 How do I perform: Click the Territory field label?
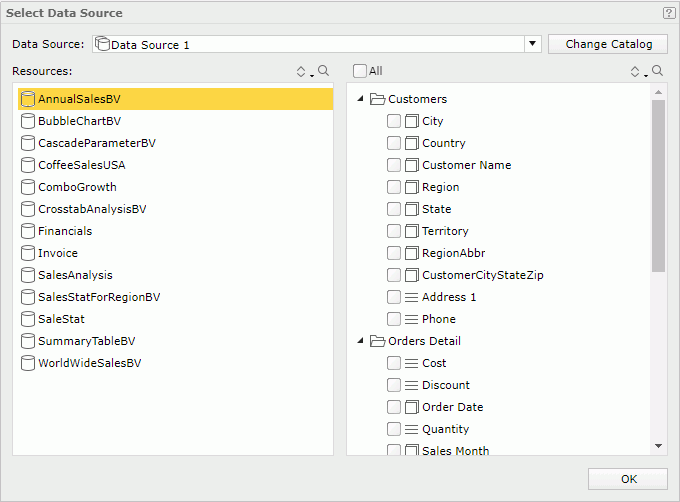[445, 231]
